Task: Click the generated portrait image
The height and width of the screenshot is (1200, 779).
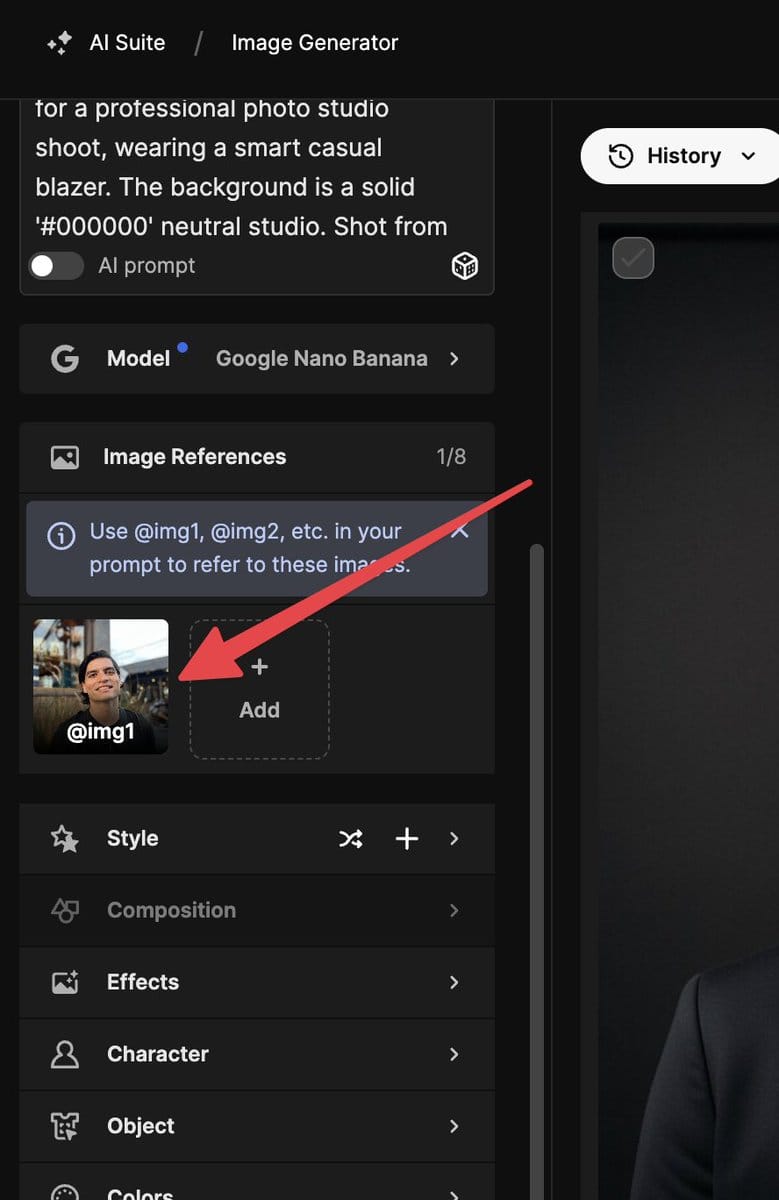Action: click(x=689, y=710)
